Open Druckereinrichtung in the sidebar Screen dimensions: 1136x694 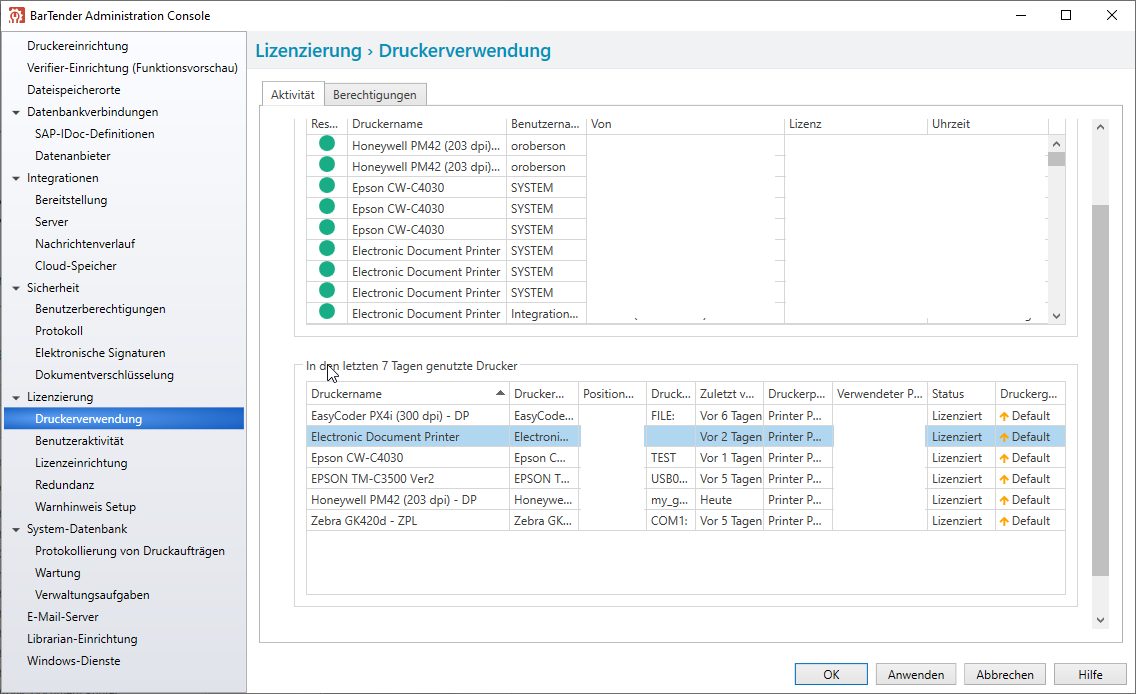coord(78,46)
